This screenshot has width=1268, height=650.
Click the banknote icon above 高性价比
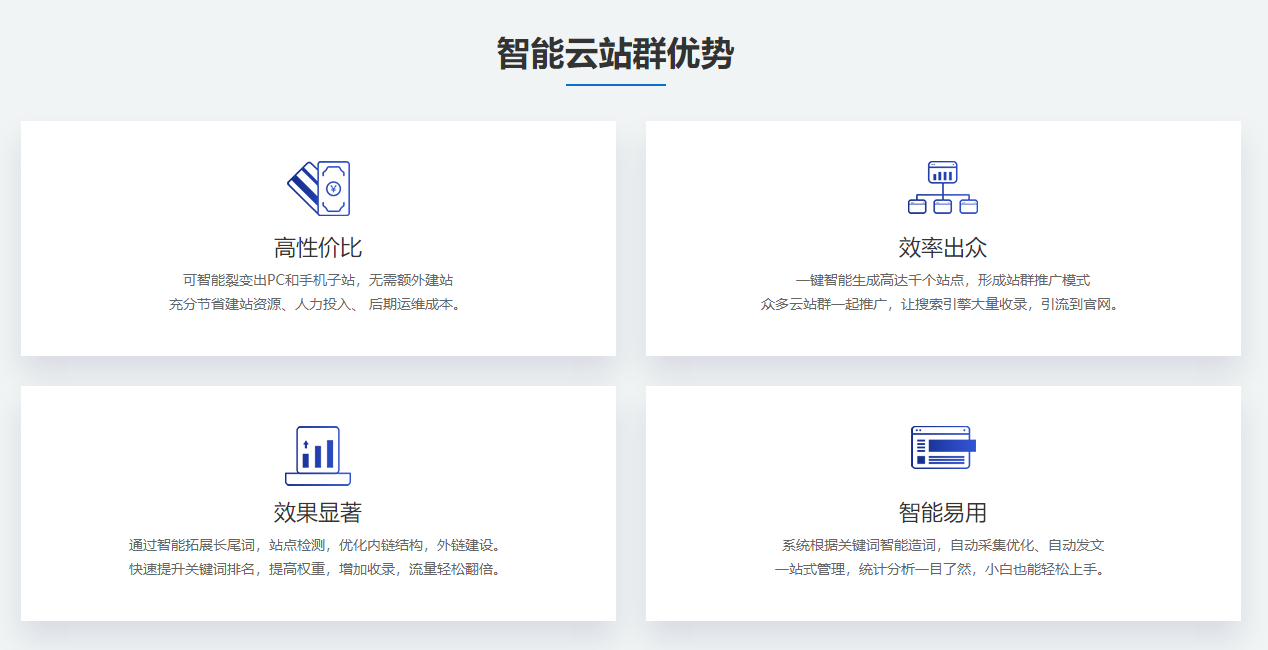[318, 188]
